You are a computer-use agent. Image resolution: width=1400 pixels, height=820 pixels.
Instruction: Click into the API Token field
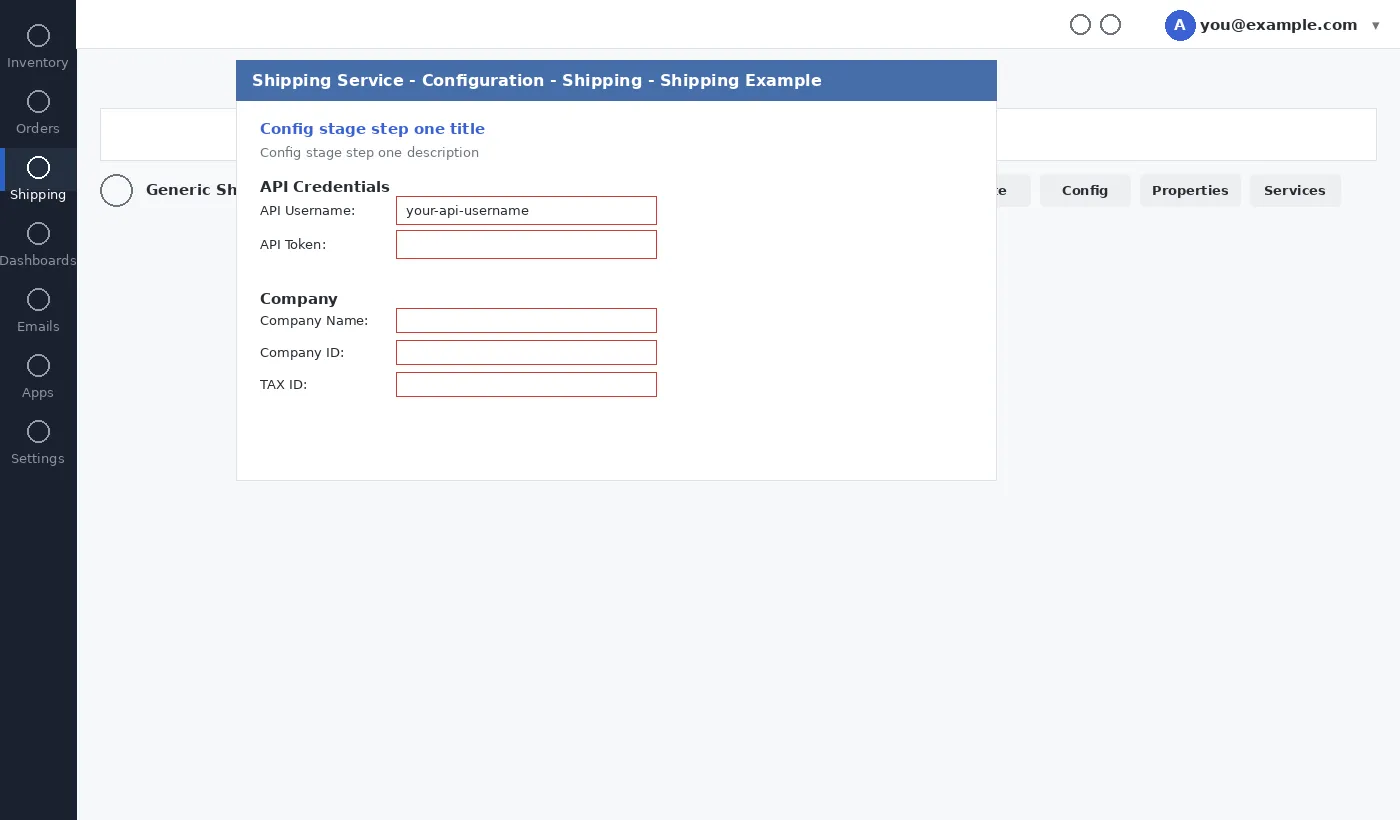[526, 244]
